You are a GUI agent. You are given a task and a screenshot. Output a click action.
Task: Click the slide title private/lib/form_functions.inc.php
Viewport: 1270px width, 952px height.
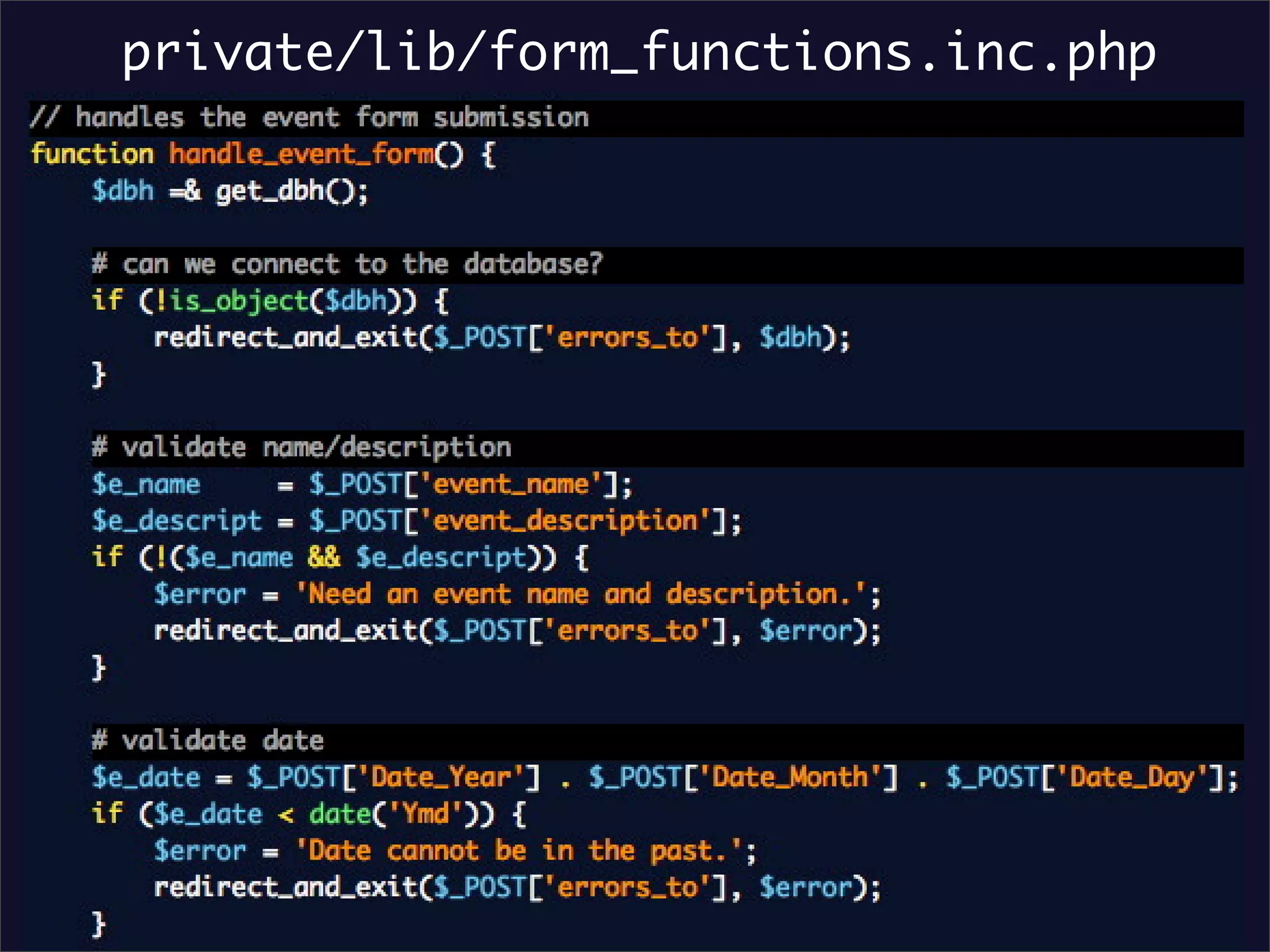pos(639,53)
